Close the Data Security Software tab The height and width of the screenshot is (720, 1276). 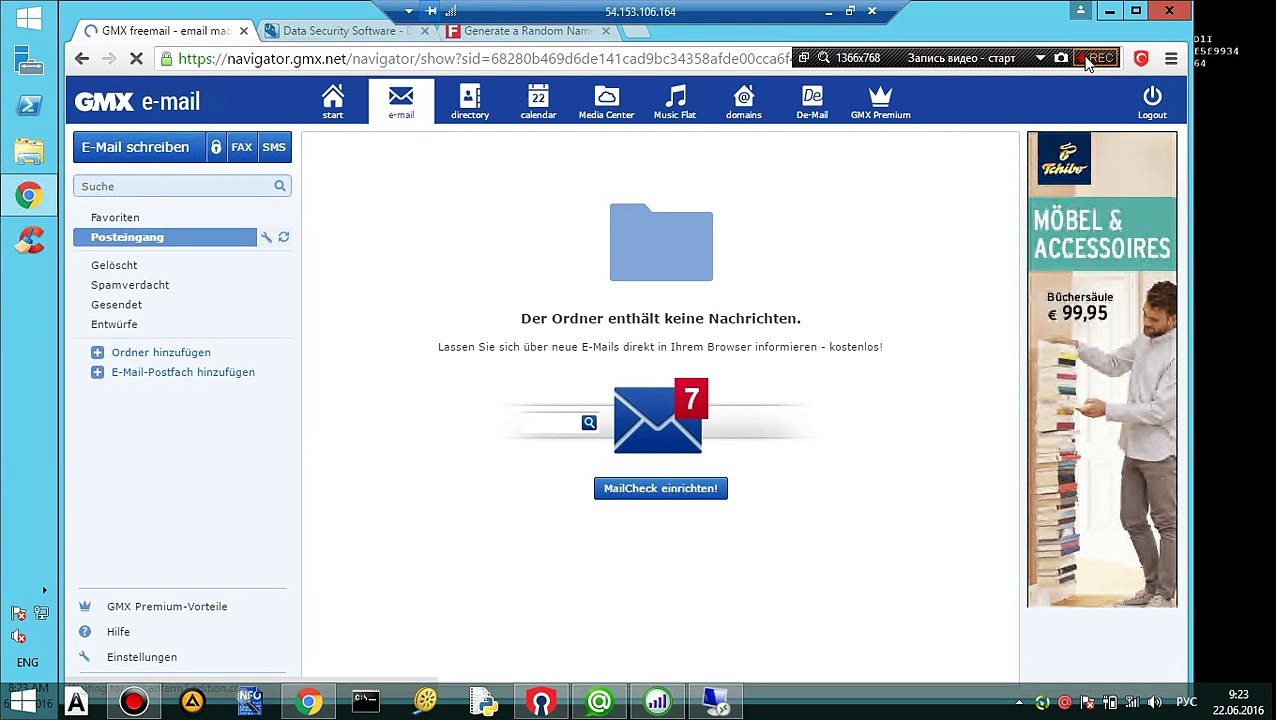pos(425,31)
